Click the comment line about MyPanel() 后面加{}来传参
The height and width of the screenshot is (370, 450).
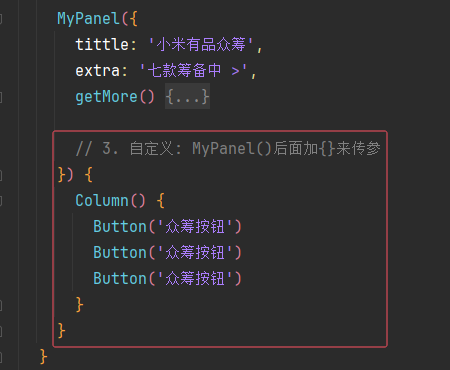(x=228, y=149)
